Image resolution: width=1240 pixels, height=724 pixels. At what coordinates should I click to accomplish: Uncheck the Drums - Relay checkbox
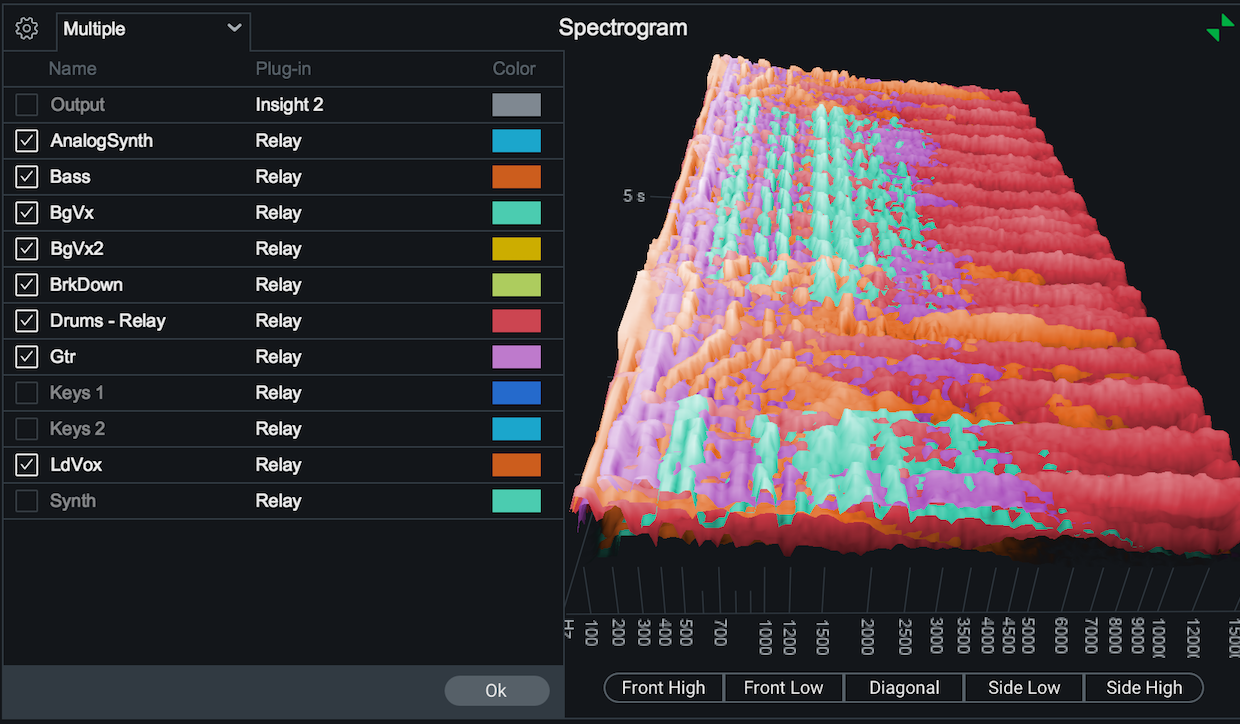click(27, 321)
